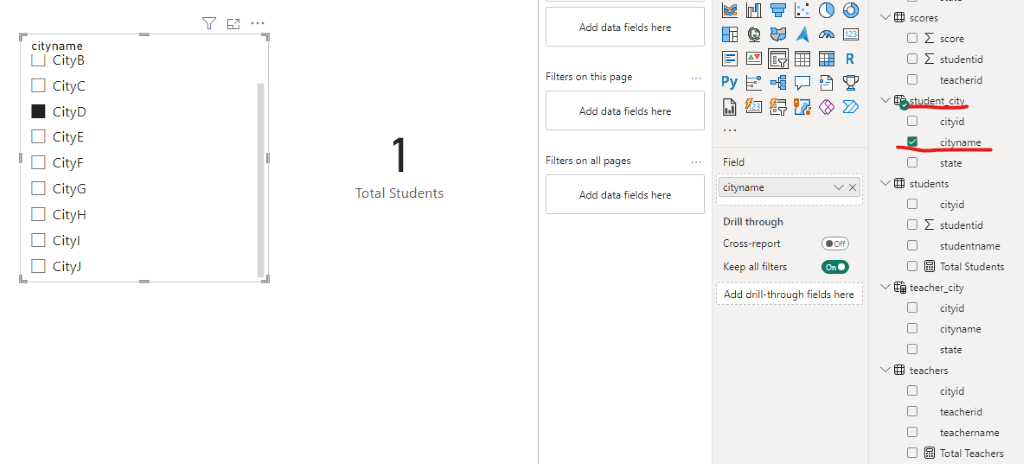Toggle Cross-report drill through
The image size is (1024, 464).
coord(835,244)
